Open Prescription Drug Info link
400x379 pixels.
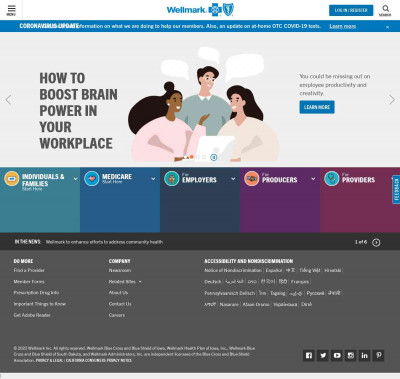tap(36, 293)
